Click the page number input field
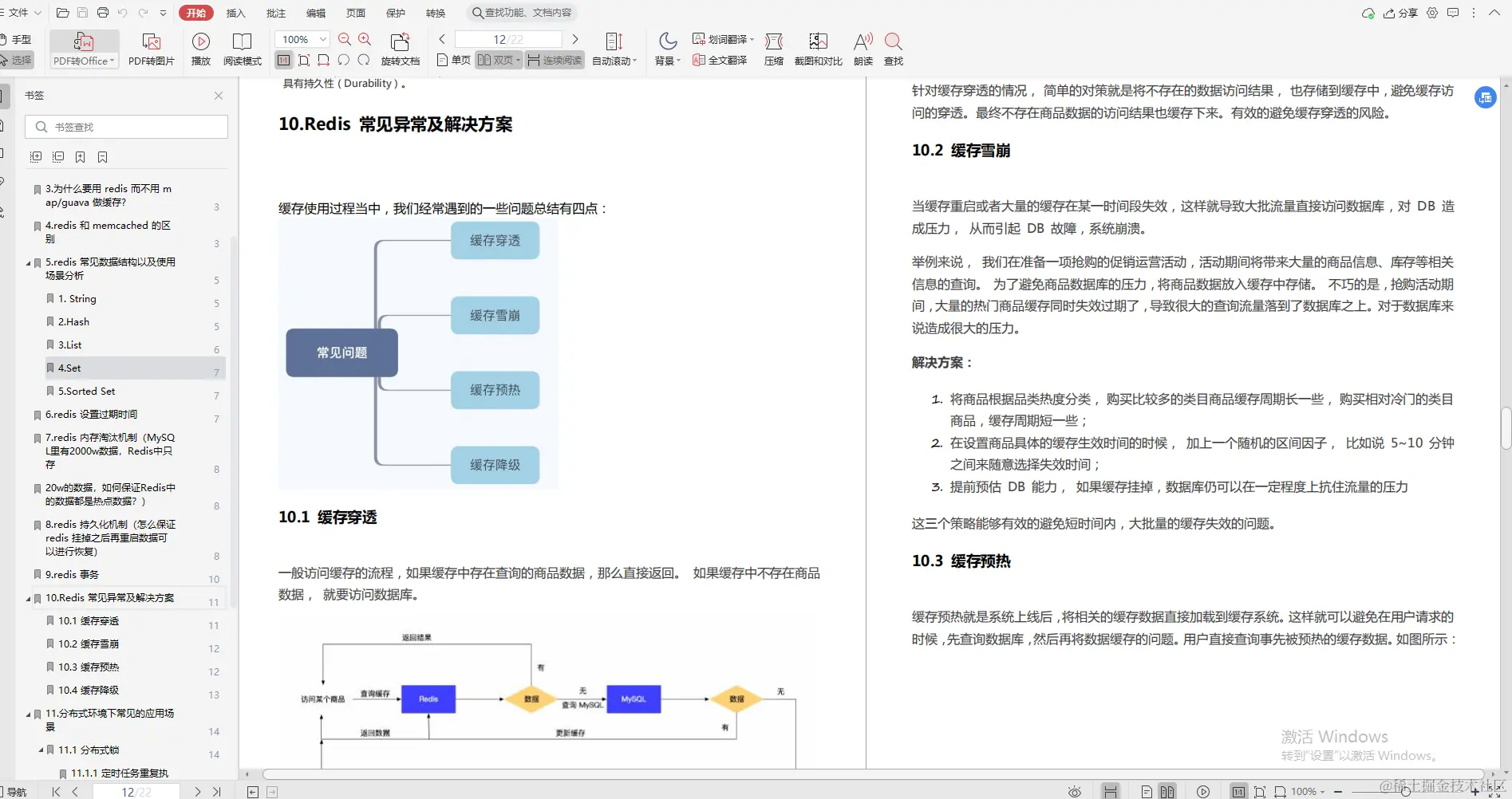 (508, 38)
